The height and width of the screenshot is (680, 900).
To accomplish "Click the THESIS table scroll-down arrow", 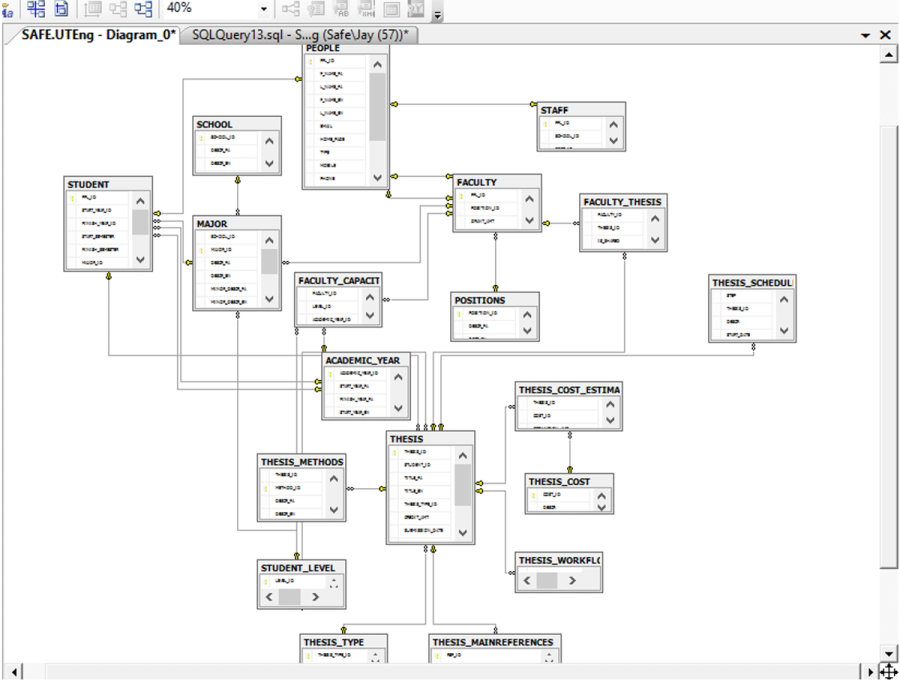I will 463,533.
